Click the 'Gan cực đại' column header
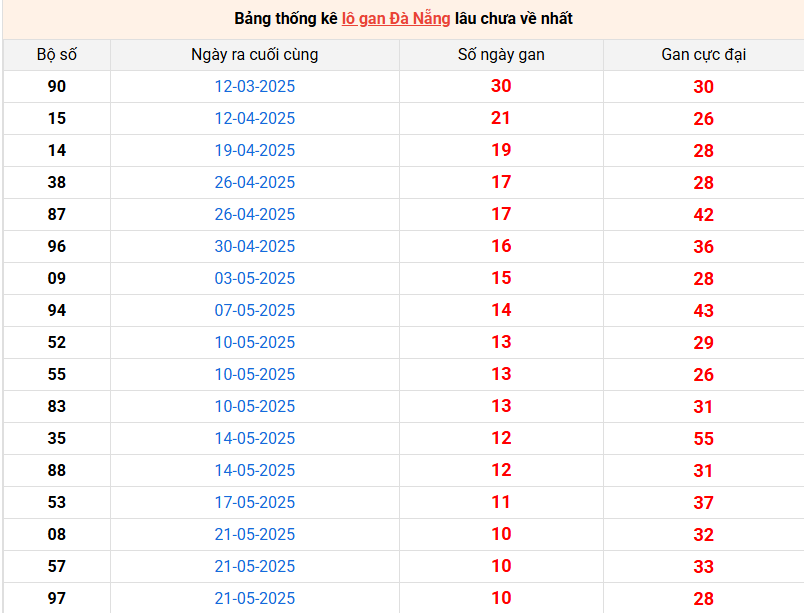The width and height of the screenshot is (804, 613). pyautogui.click(x=703, y=55)
